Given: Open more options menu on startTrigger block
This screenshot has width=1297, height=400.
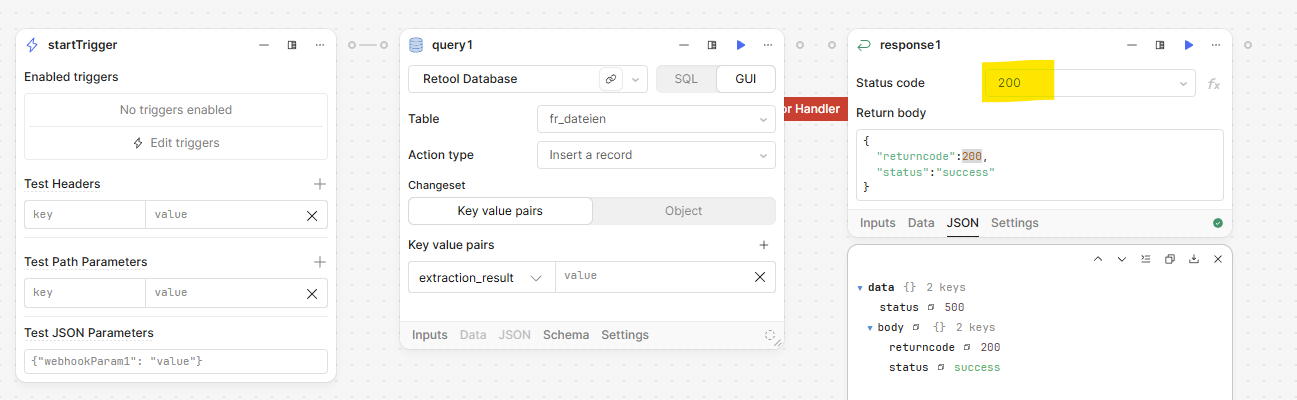Looking at the screenshot, I should click(320, 45).
